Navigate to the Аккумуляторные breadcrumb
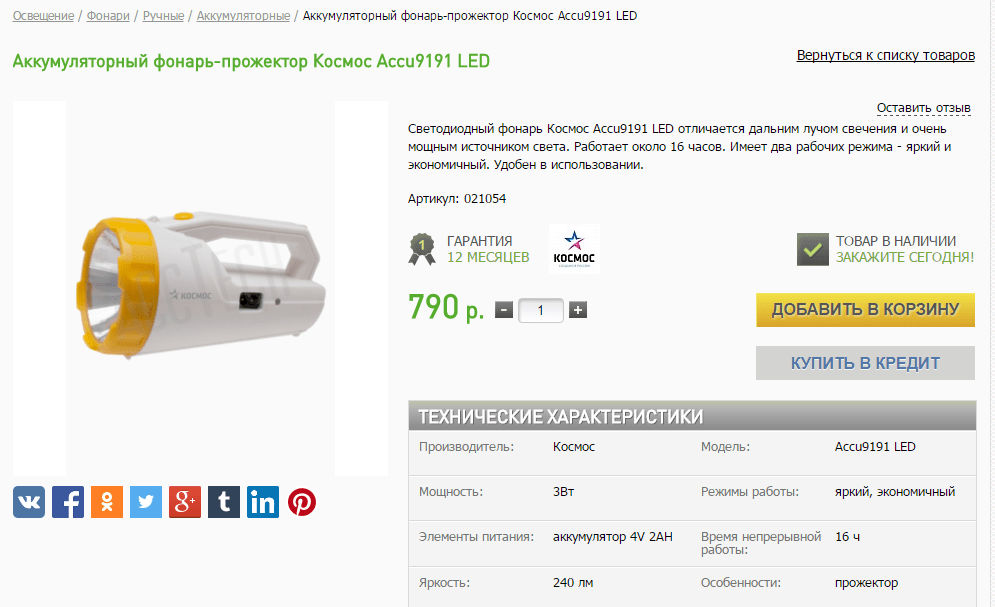 243,16
